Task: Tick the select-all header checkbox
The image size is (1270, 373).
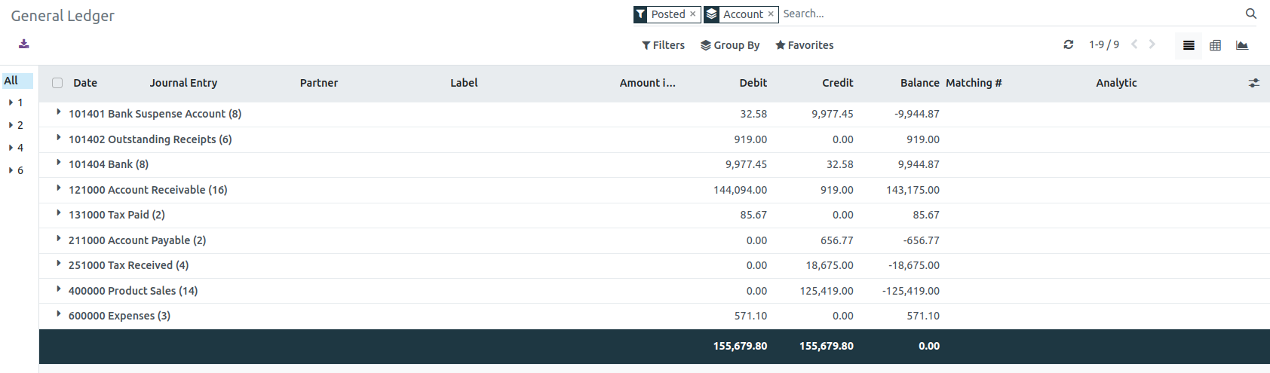Action: (x=57, y=83)
